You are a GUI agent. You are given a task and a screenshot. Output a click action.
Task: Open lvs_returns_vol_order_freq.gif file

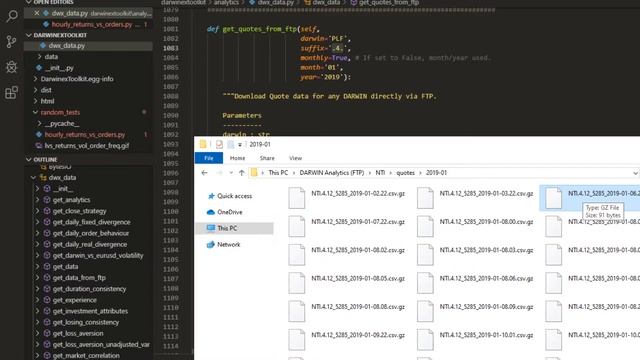pyautogui.click(x=88, y=146)
